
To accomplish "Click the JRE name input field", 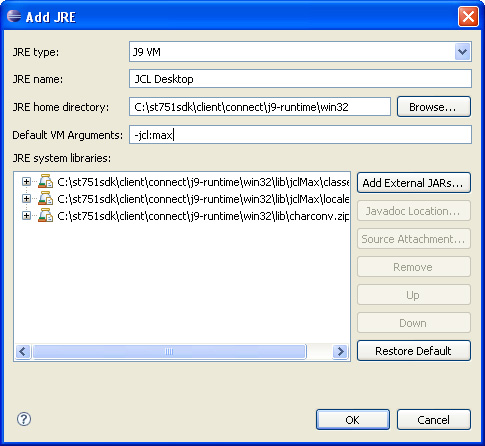I will (x=300, y=79).
